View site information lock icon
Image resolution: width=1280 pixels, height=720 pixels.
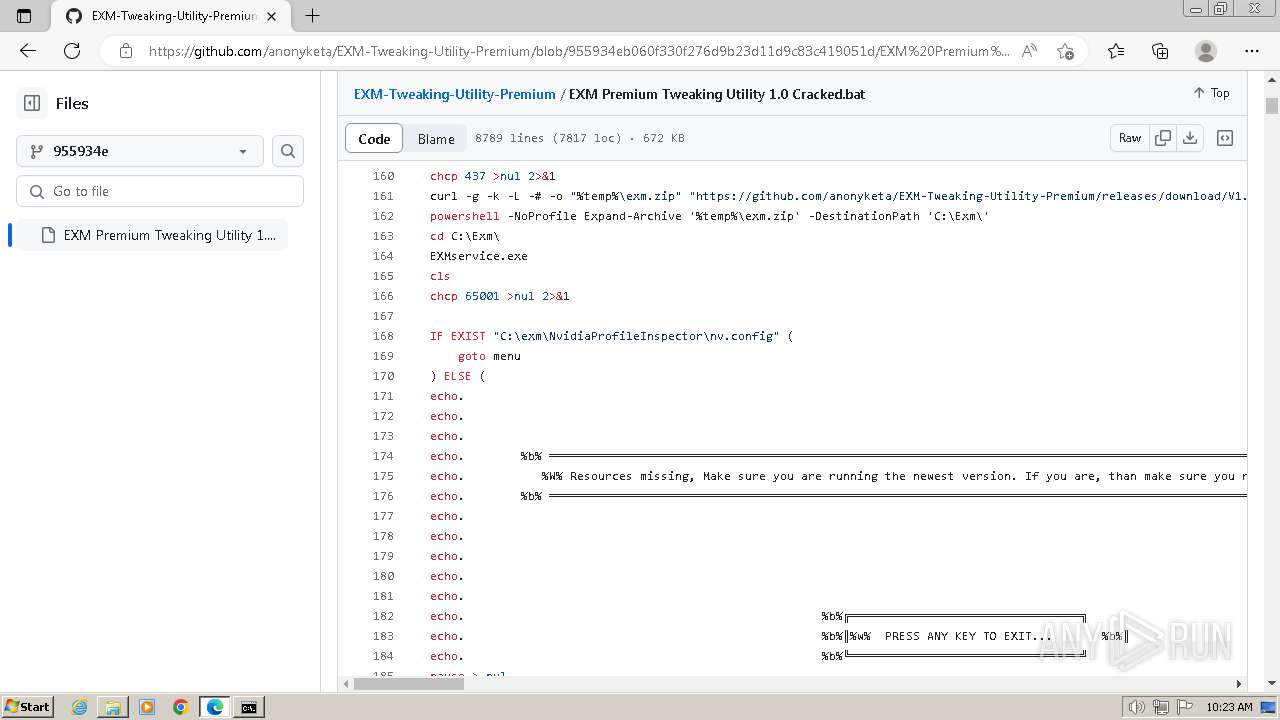125,51
